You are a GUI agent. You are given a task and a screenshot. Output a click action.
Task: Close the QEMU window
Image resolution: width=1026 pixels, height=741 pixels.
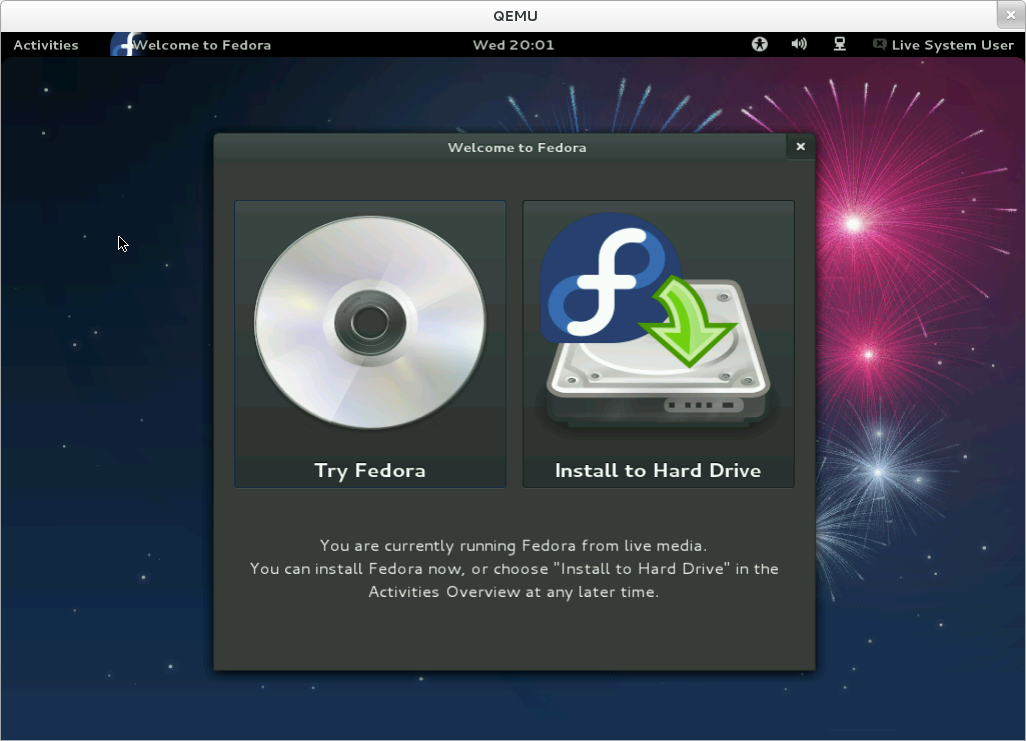[x=1010, y=15]
